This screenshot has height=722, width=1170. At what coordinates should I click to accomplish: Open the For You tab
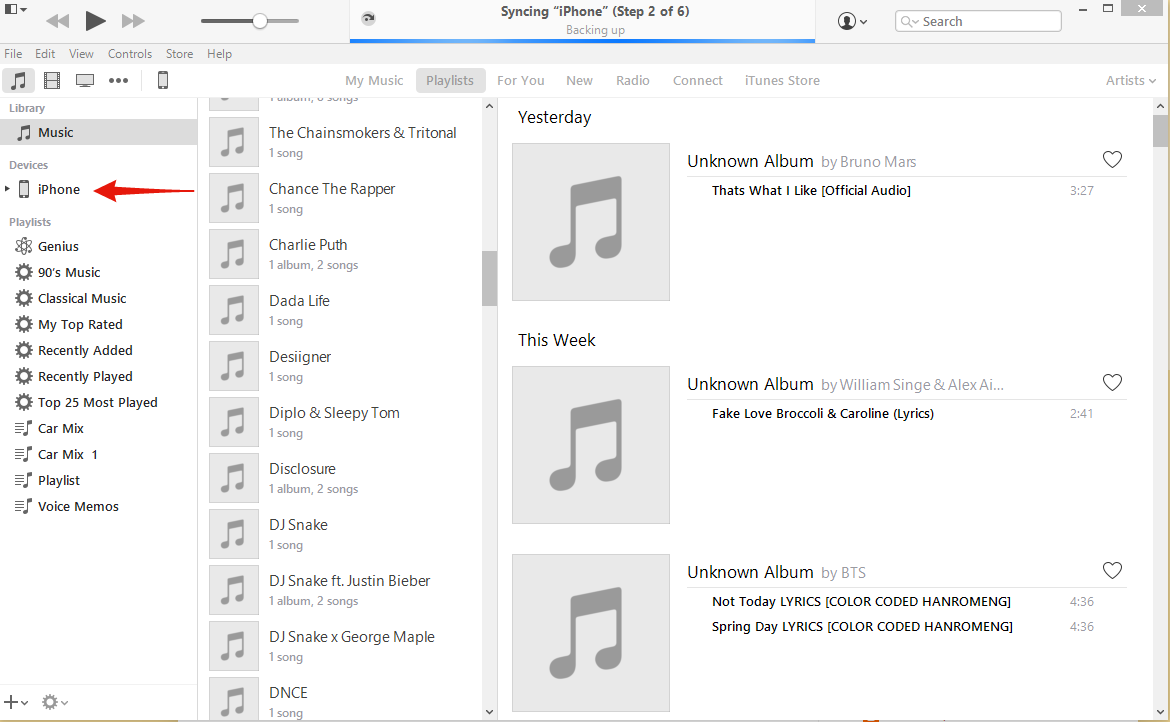(521, 81)
